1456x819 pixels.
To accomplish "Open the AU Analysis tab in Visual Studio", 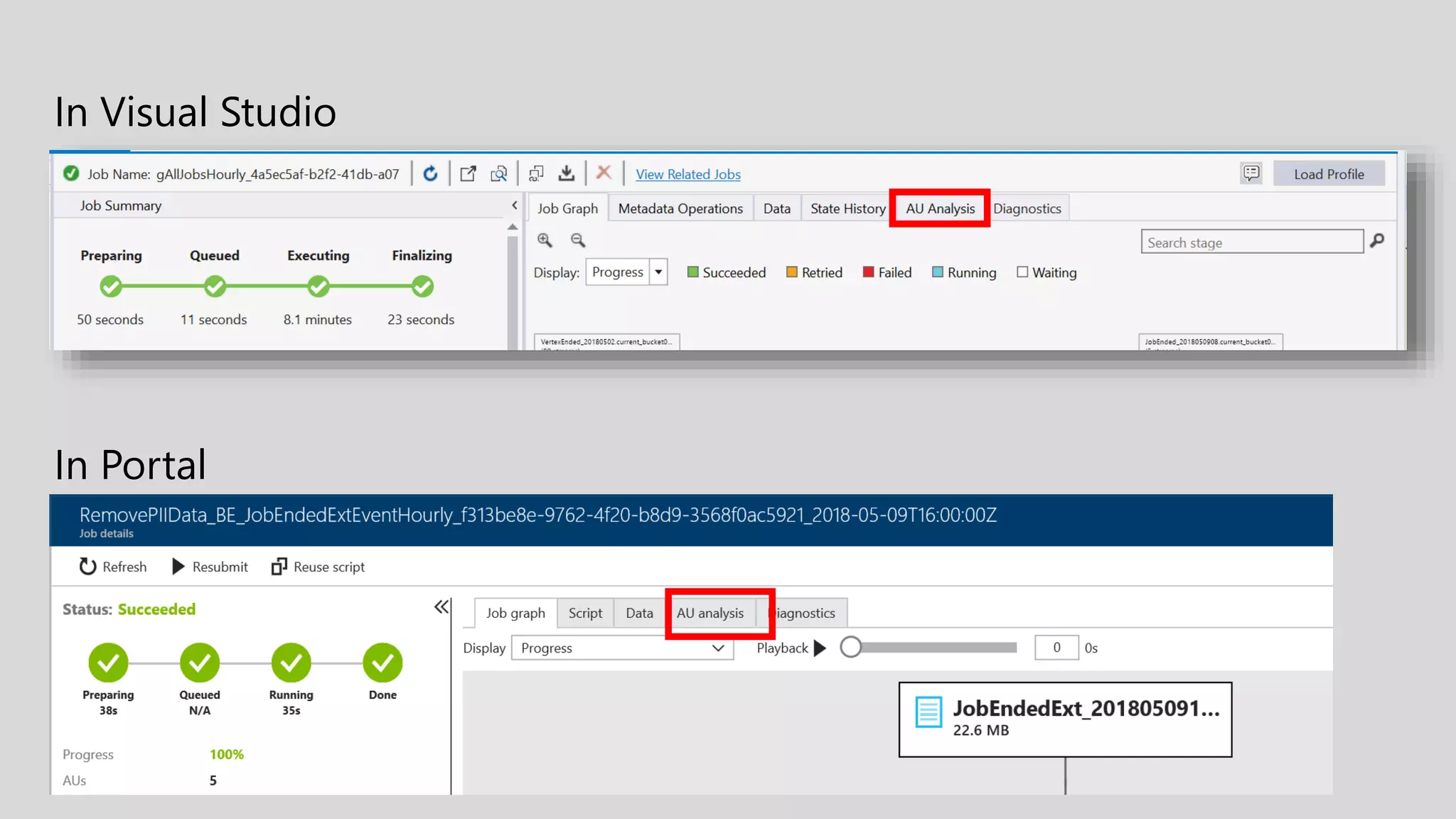I will tap(940, 208).
